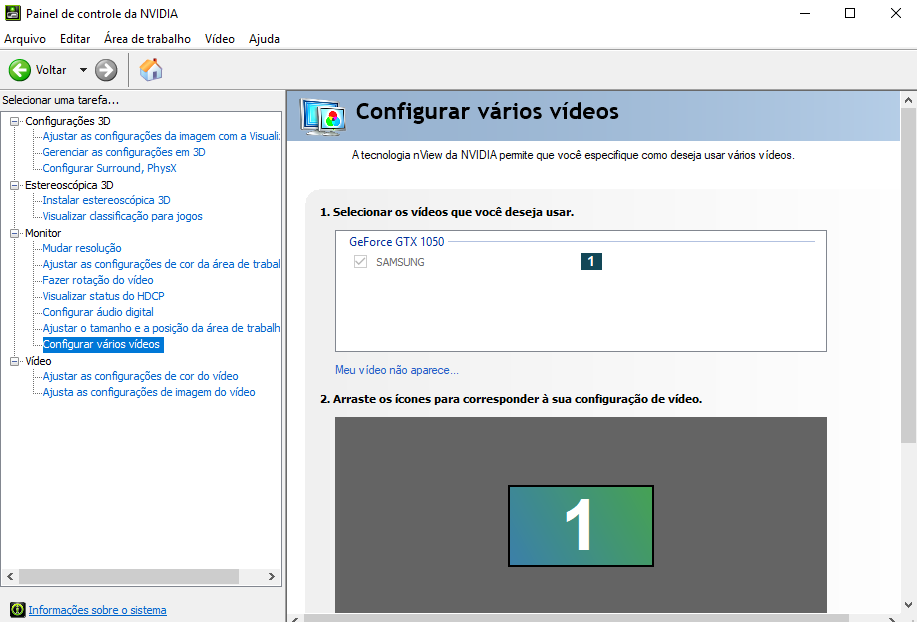
Task: Open Ajustar as configurações de cor do vídeo
Action: (140, 376)
